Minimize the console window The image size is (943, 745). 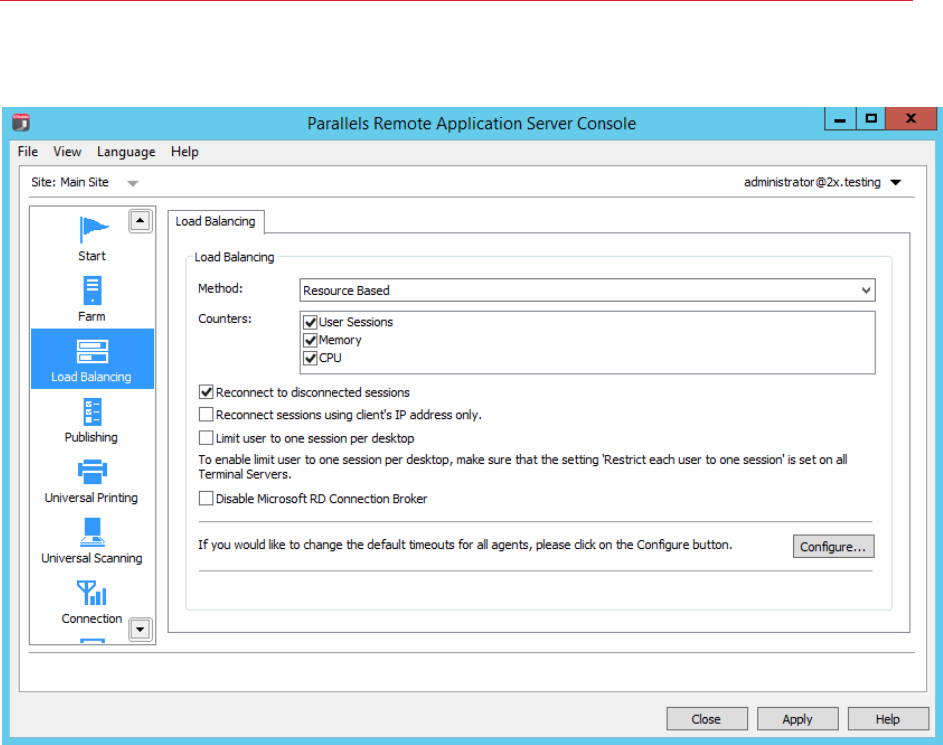(840, 119)
